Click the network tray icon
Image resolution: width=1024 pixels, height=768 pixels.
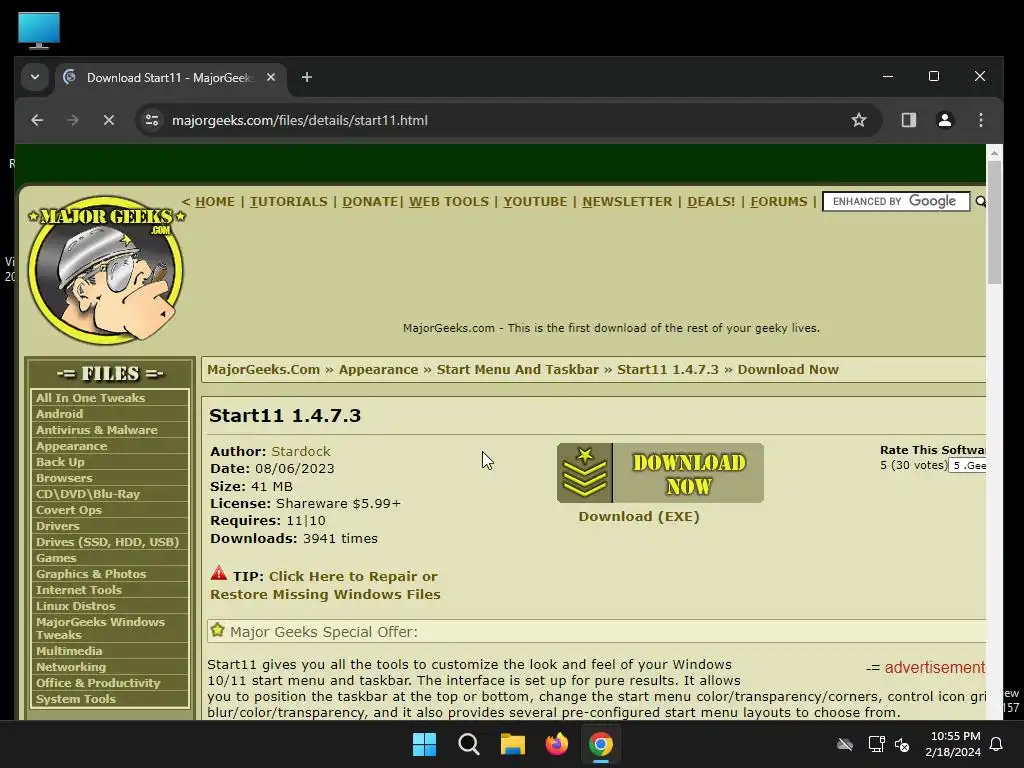876,744
